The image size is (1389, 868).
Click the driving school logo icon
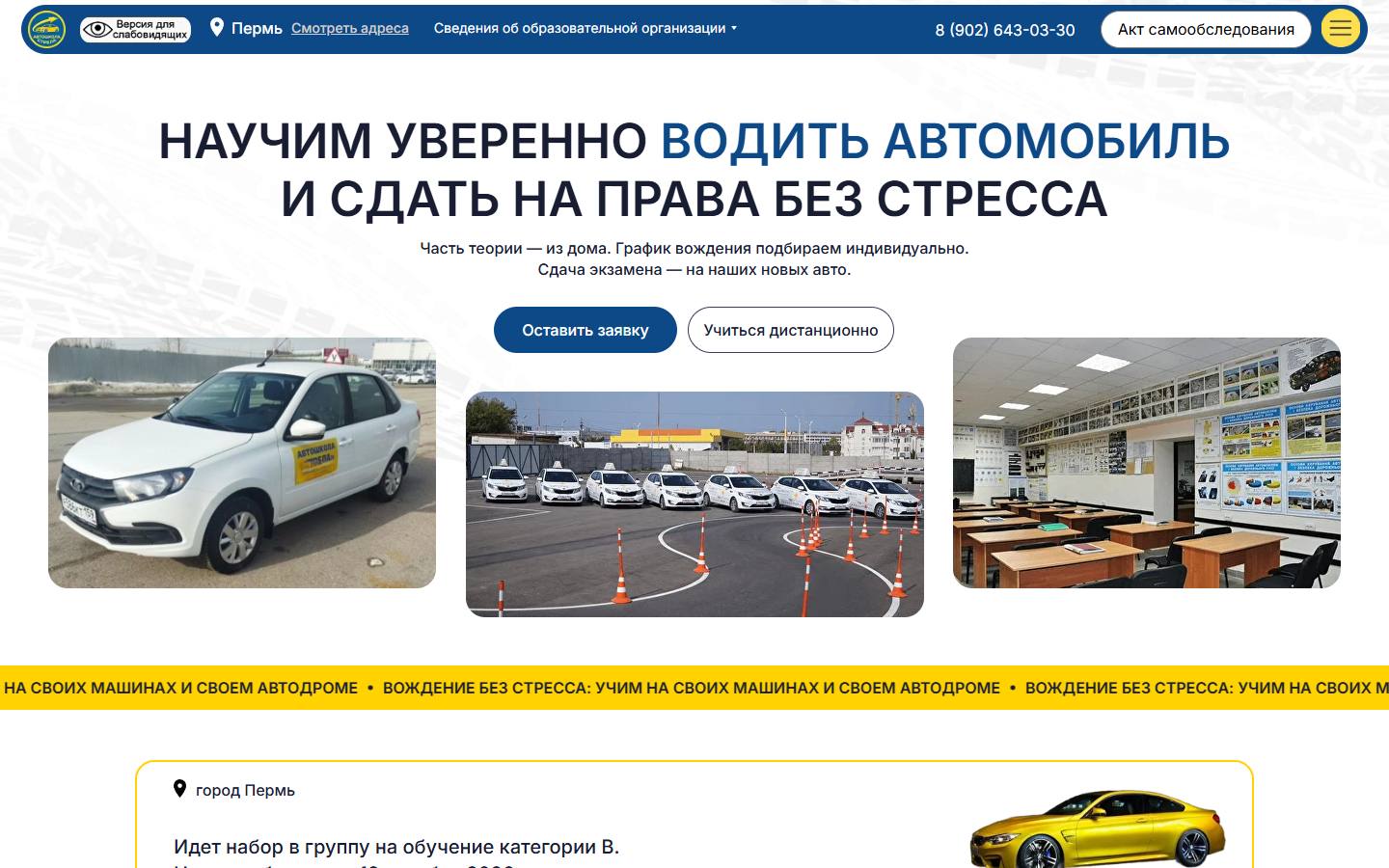(x=46, y=29)
